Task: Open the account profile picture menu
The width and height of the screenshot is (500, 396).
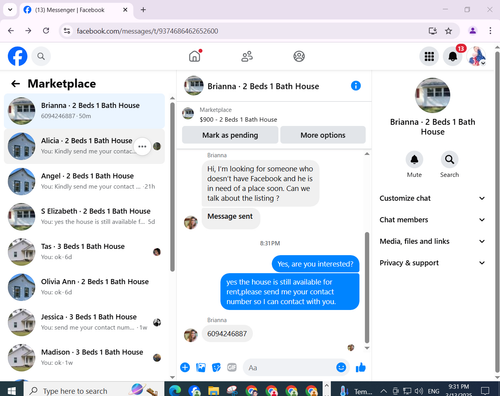Action: click(477, 56)
